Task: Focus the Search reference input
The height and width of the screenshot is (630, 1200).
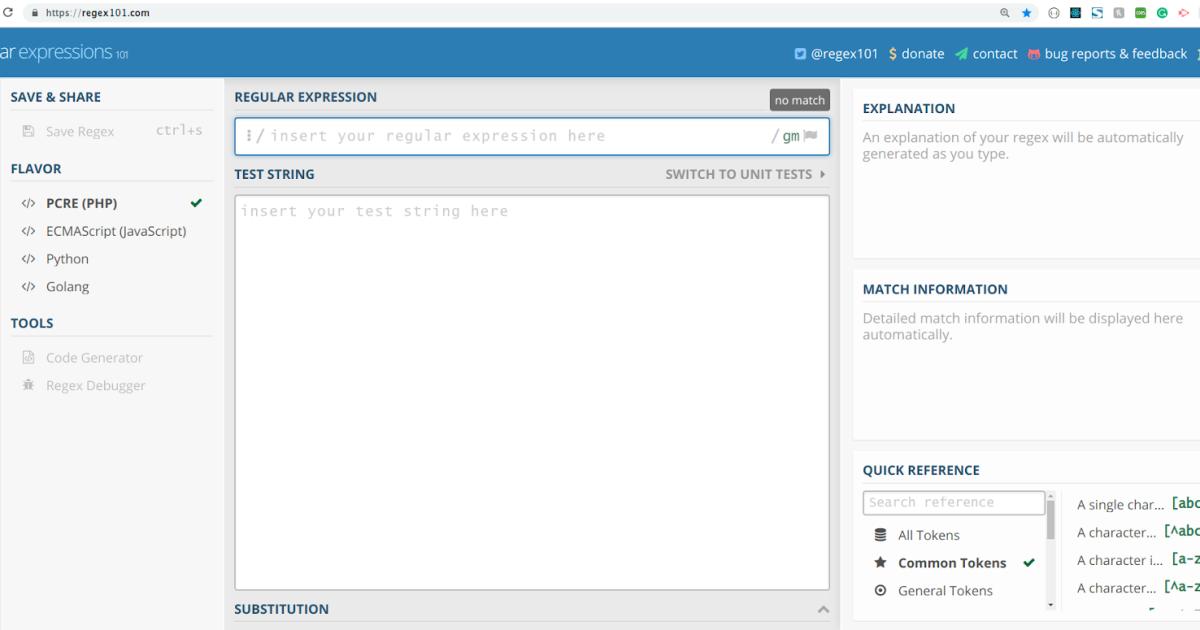Action: point(954,502)
